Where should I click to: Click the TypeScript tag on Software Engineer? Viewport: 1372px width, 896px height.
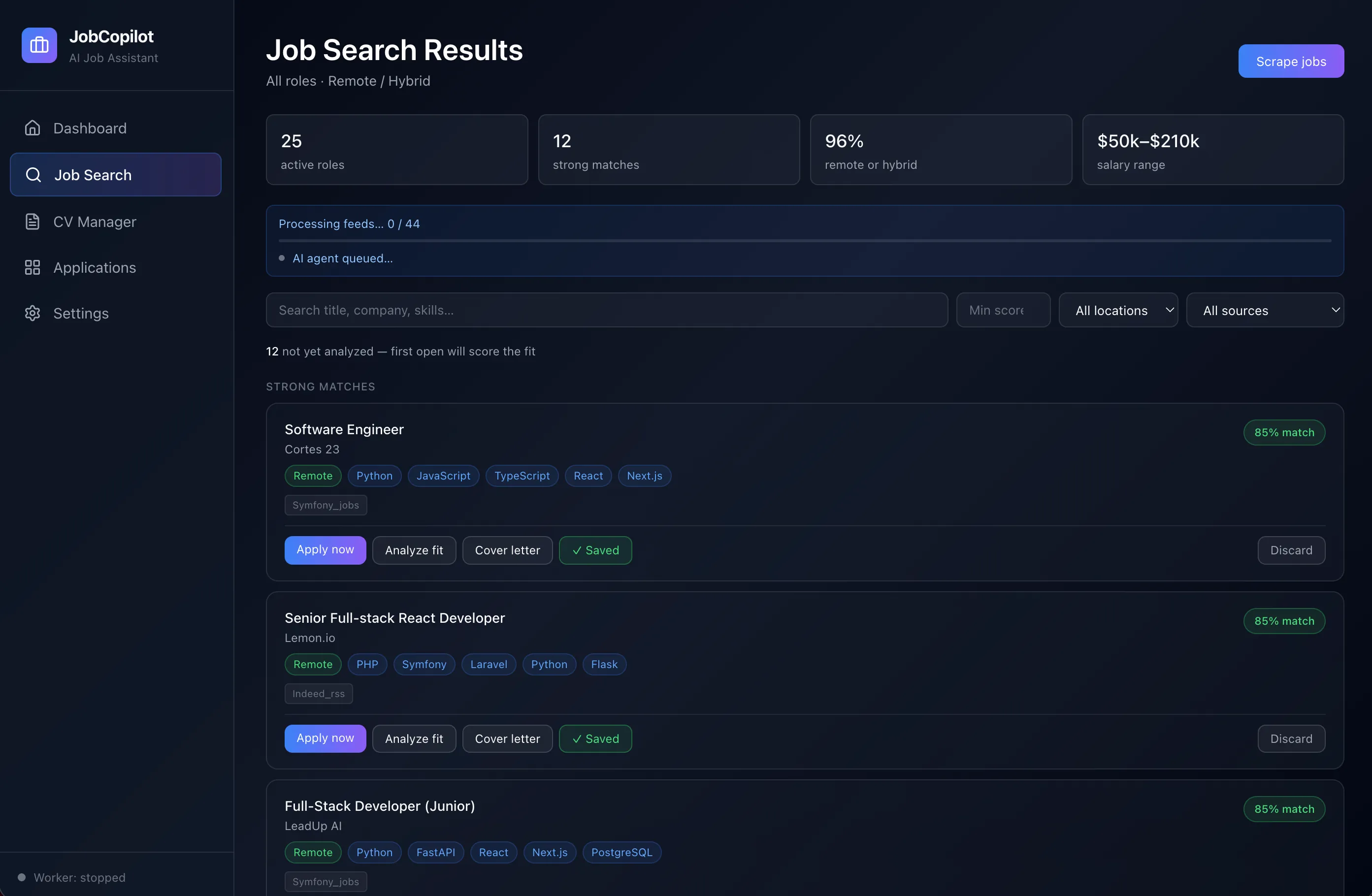522,476
